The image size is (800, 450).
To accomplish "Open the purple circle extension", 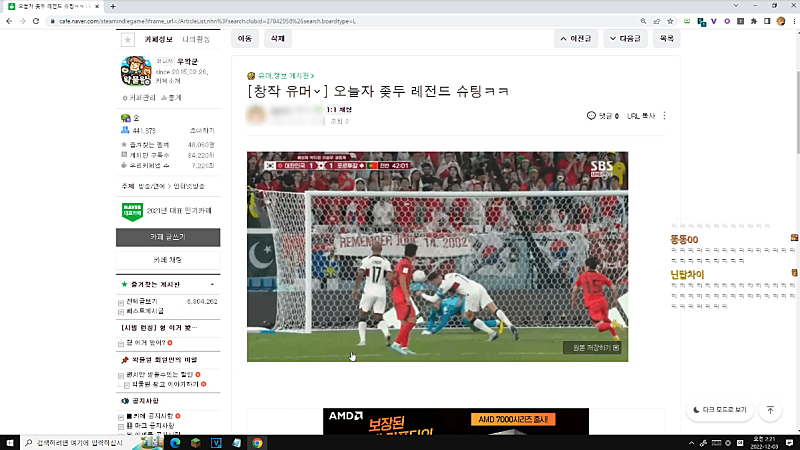I will coord(727,21).
